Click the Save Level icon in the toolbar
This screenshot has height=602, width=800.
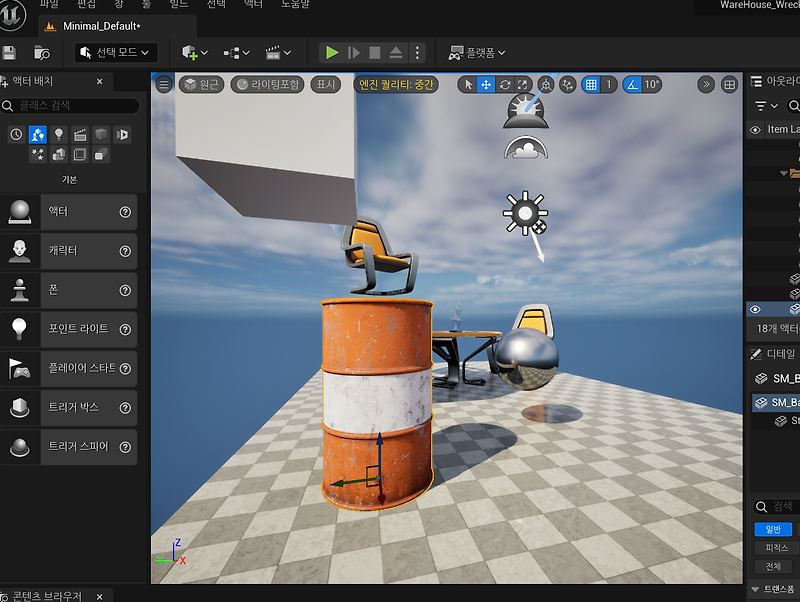click(10, 52)
